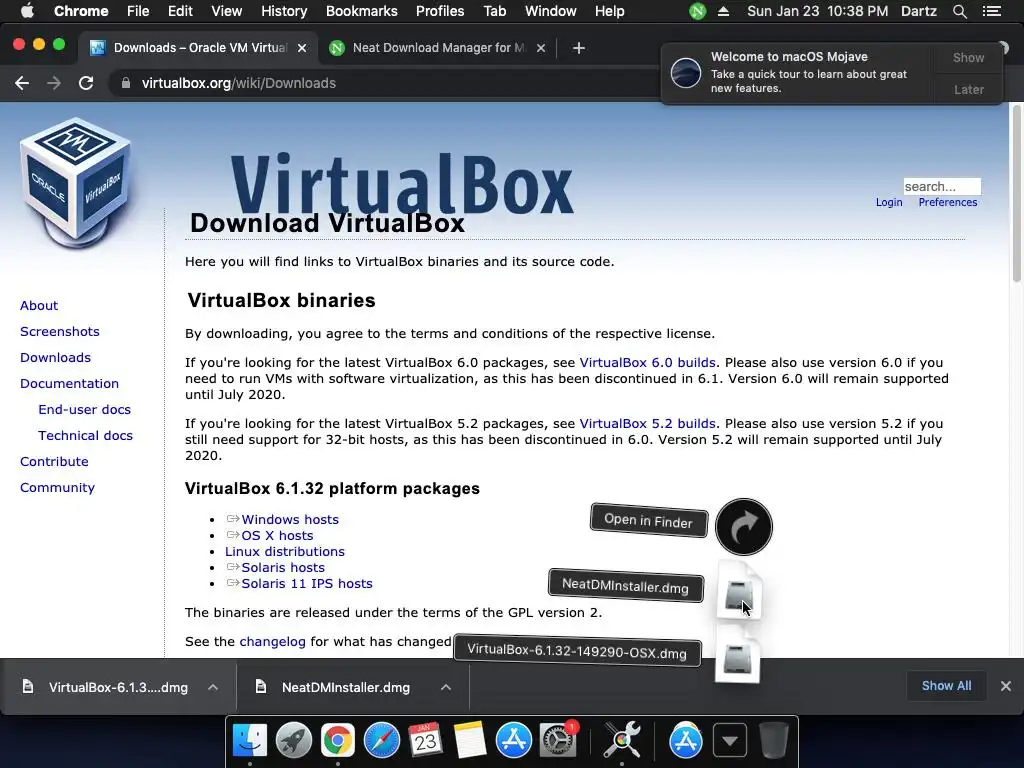Image resolution: width=1024 pixels, height=768 pixels.
Task: Reload the current page
Action: [x=86, y=83]
